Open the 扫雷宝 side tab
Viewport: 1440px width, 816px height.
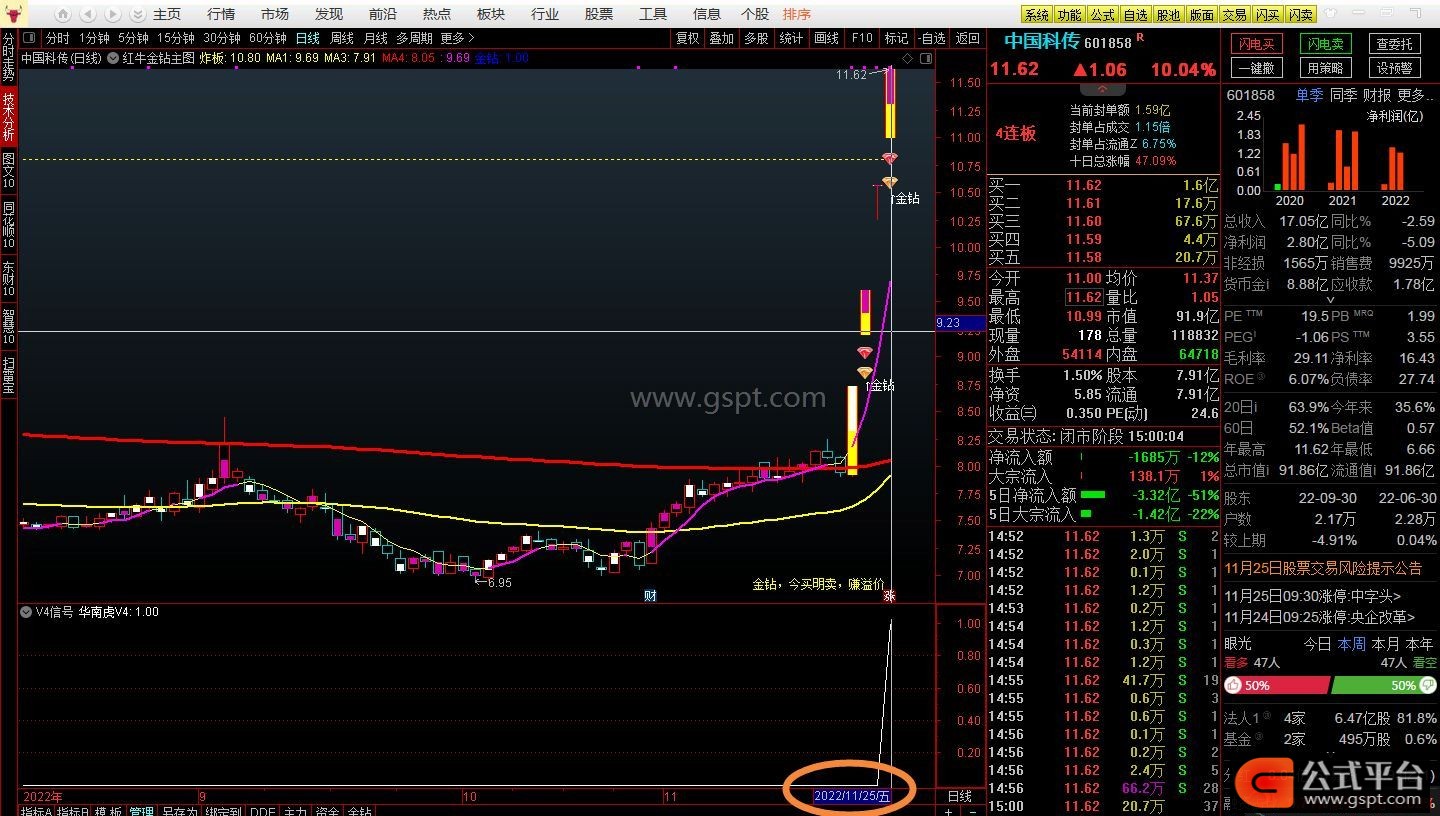9,376
